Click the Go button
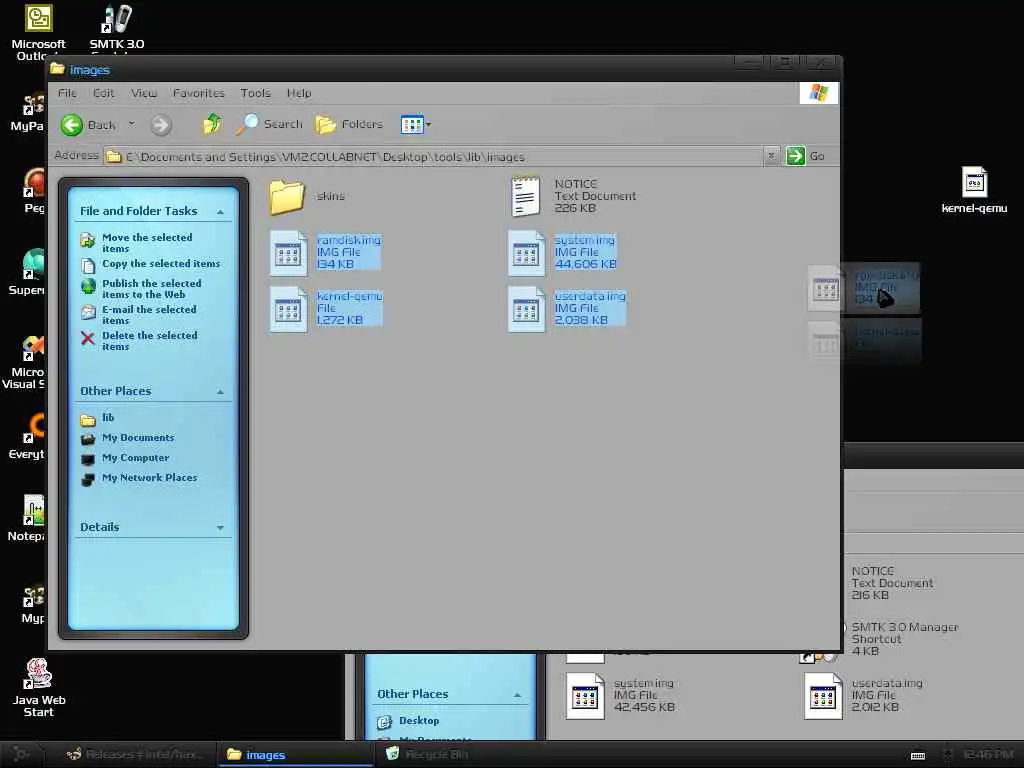Screen dimensions: 1024x768 [805, 156]
